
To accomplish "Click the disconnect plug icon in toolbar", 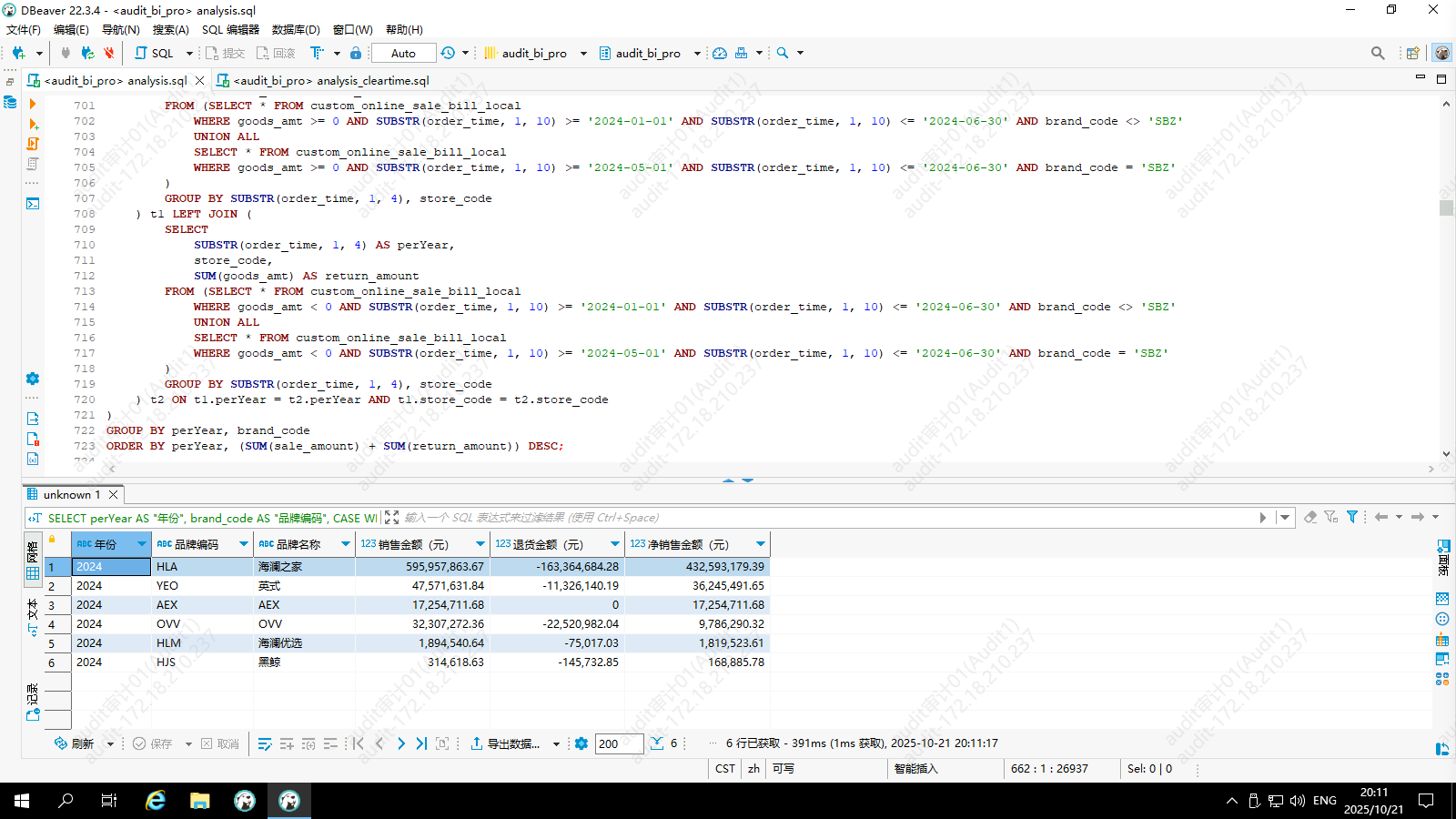I will click(x=108, y=53).
